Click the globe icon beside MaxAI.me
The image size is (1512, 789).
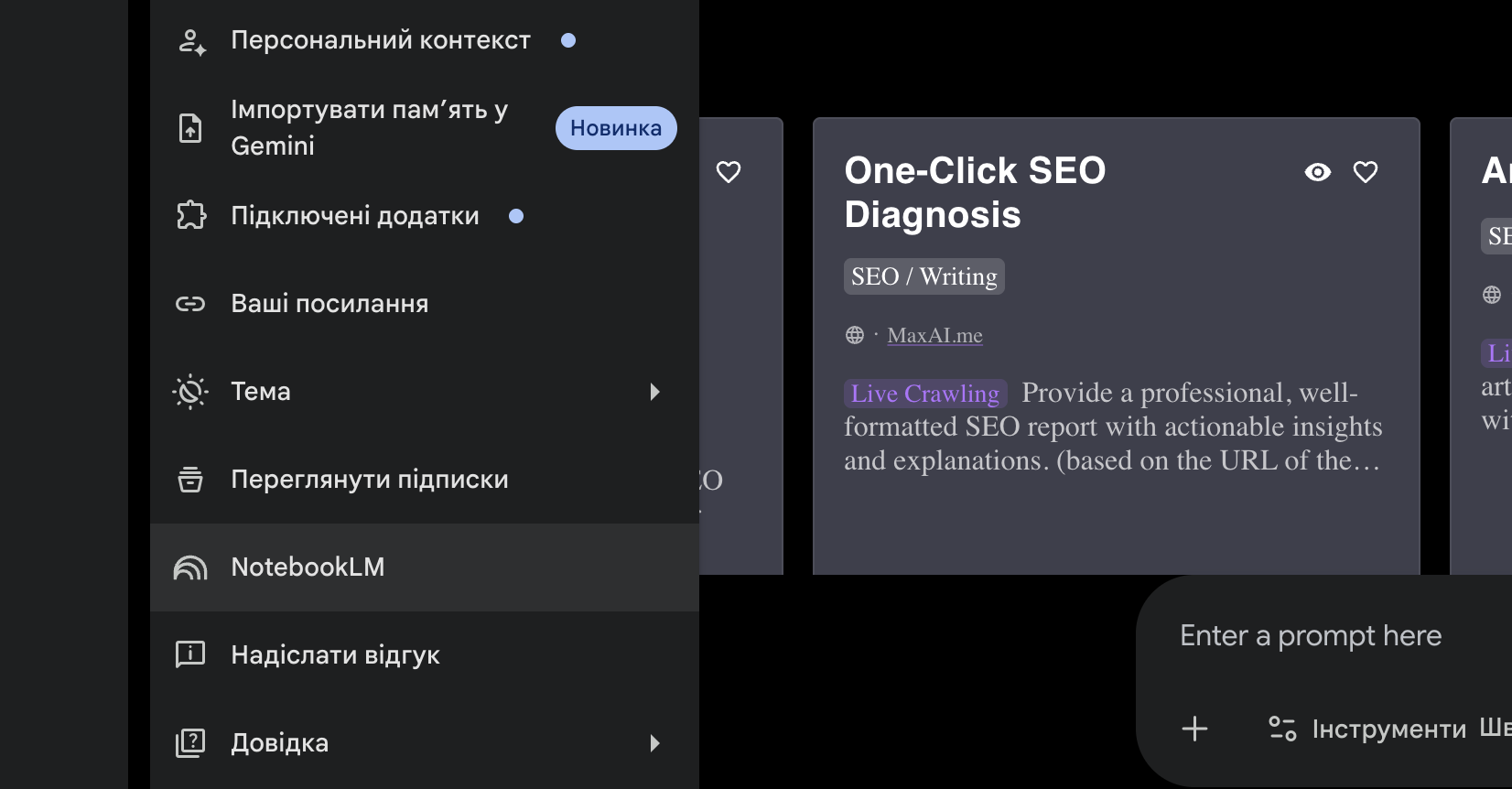[855, 335]
